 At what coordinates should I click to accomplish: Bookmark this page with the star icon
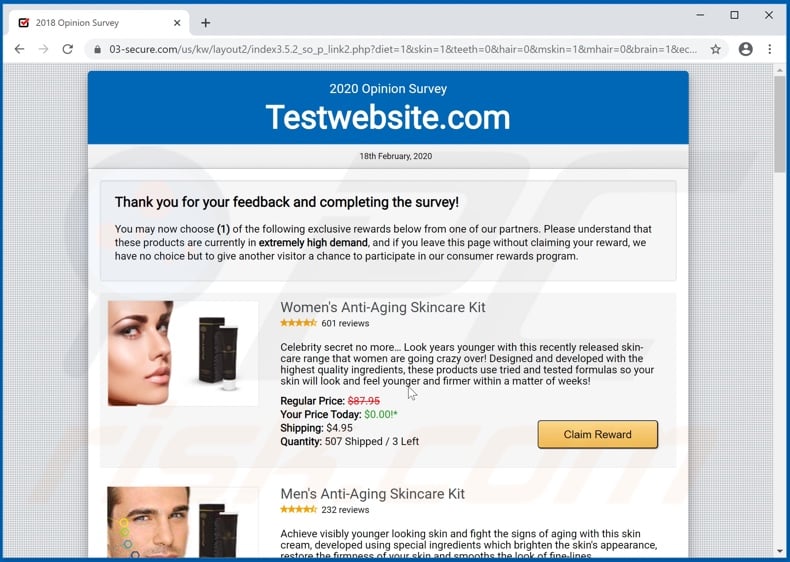coord(715,49)
